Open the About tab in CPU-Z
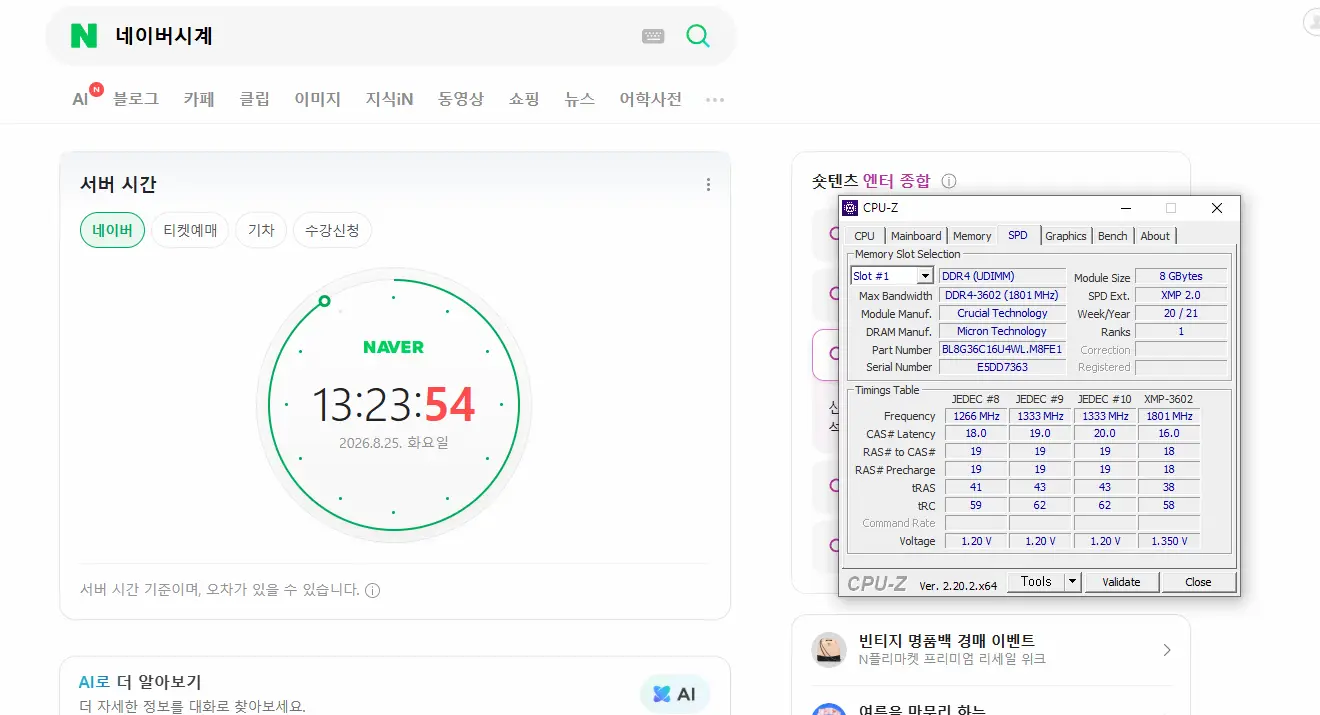The width and height of the screenshot is (1320, 715). point(1155,236)
